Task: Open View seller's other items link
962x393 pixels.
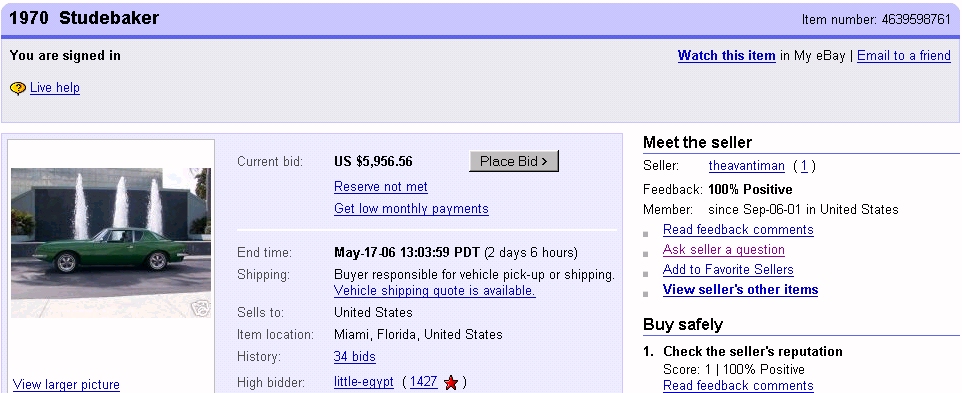Action: pyautogui.click(x=741, y=289)
